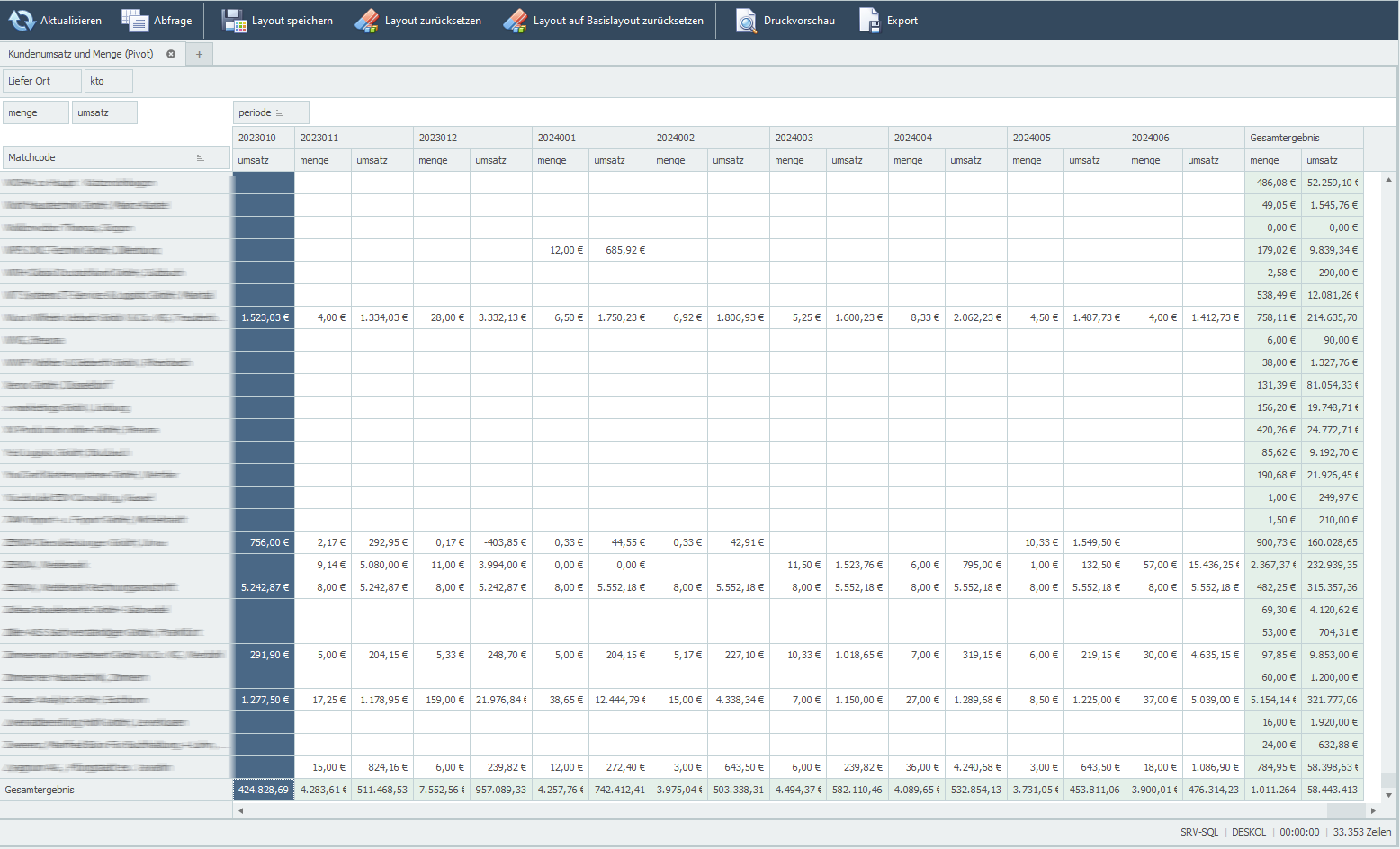Select cell 1.523,03 € in period 2023010
Viewport: 1400px width, 849px height.
pos(264,317)
